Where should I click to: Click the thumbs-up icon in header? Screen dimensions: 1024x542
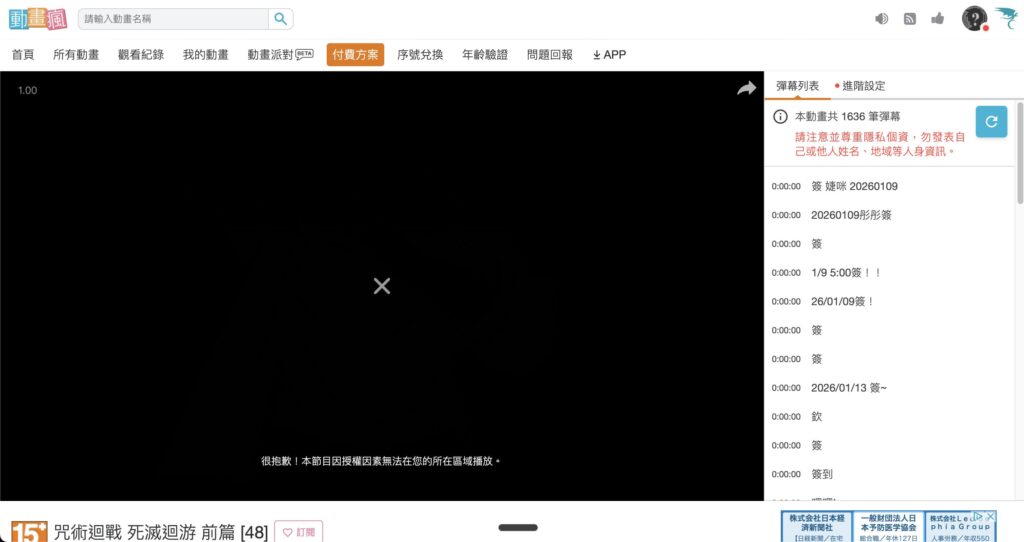(937, 19)
